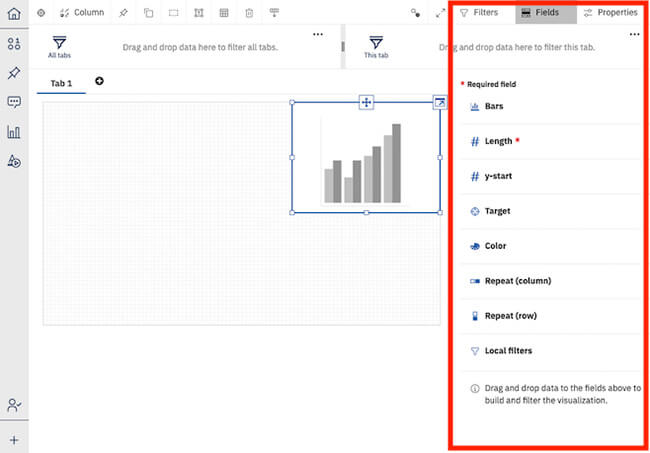650x453 pixels.
Task: Click the dashed rectangle toolbar icon
Action: click(174, 13)
